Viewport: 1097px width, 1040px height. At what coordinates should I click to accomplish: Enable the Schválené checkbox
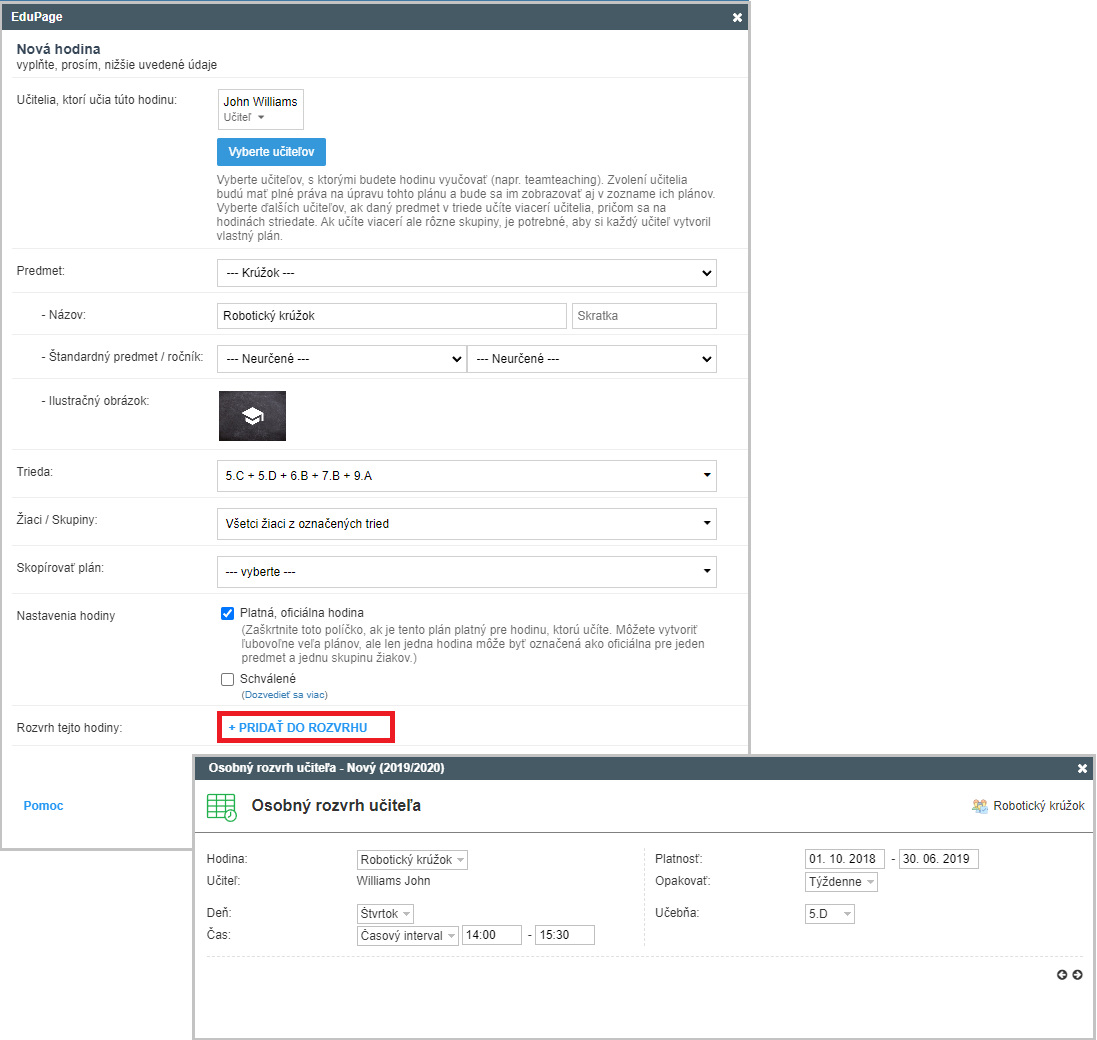pyautogui.click(x=227, y=679)
